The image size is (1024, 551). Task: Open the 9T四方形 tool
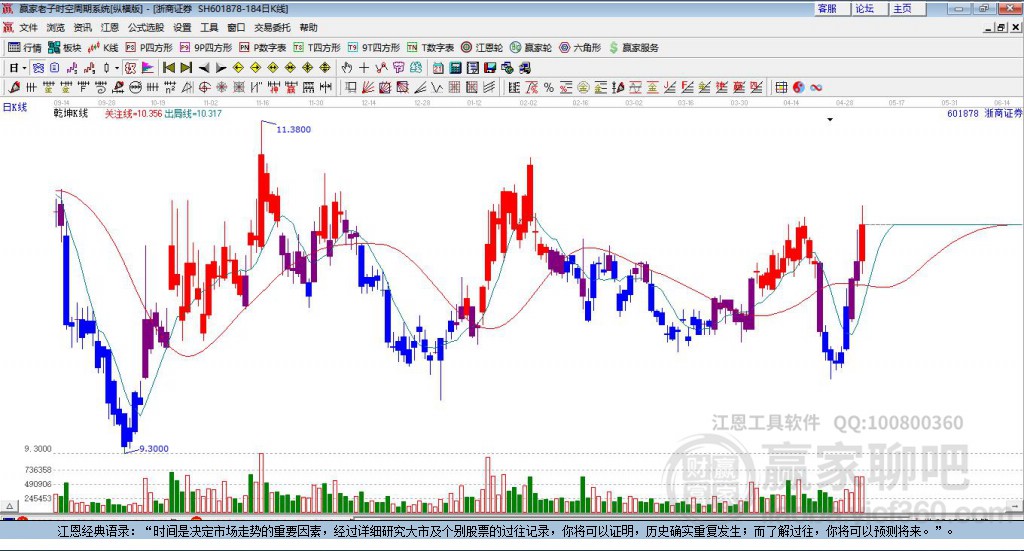point(374,48)
